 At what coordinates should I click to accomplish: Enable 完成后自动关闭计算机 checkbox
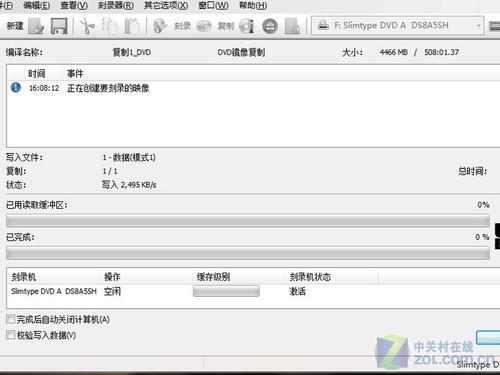pyautogui.click(x=10, y=319)
